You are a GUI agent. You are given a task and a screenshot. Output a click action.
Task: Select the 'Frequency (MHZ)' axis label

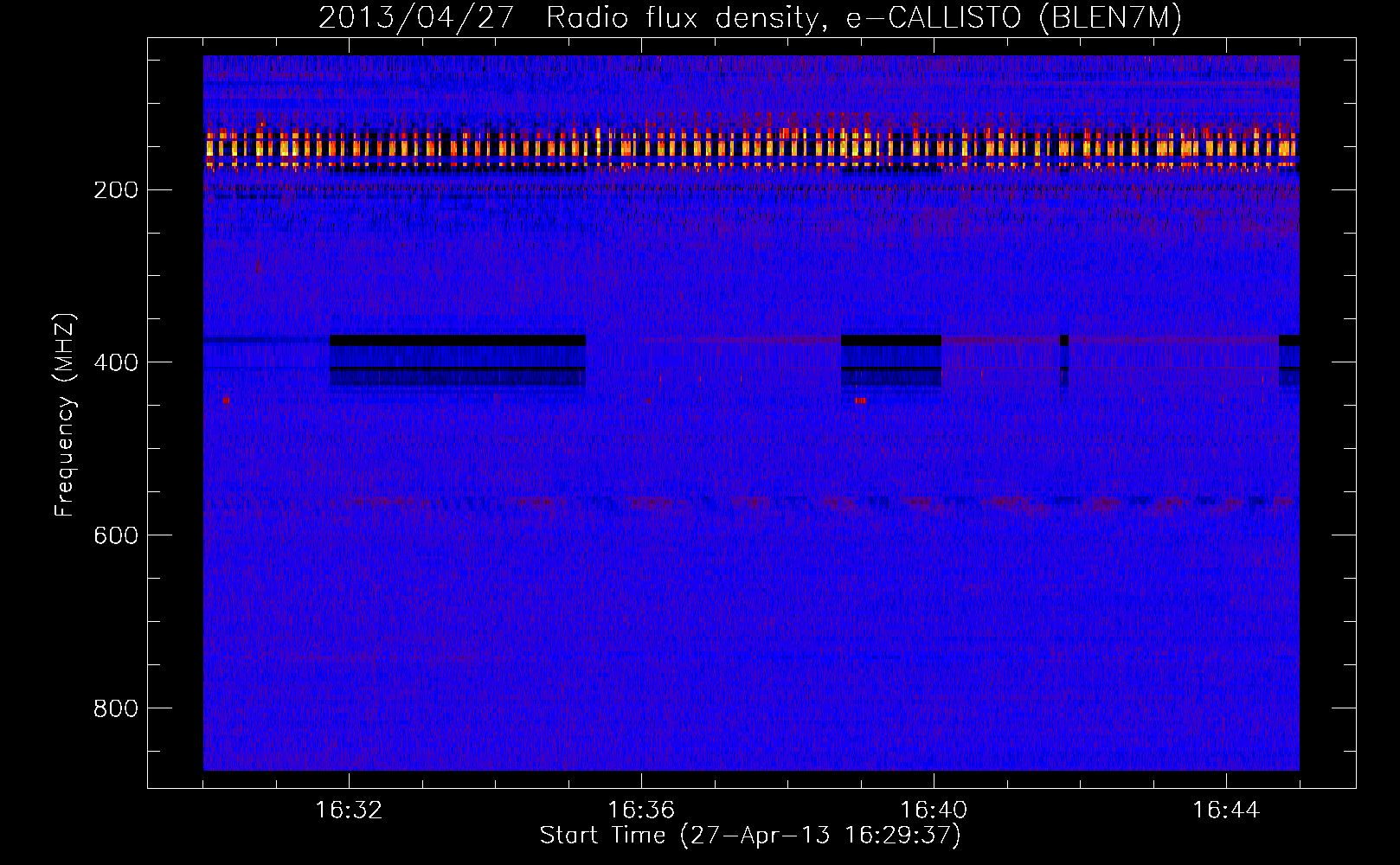(x=65, y=415)
